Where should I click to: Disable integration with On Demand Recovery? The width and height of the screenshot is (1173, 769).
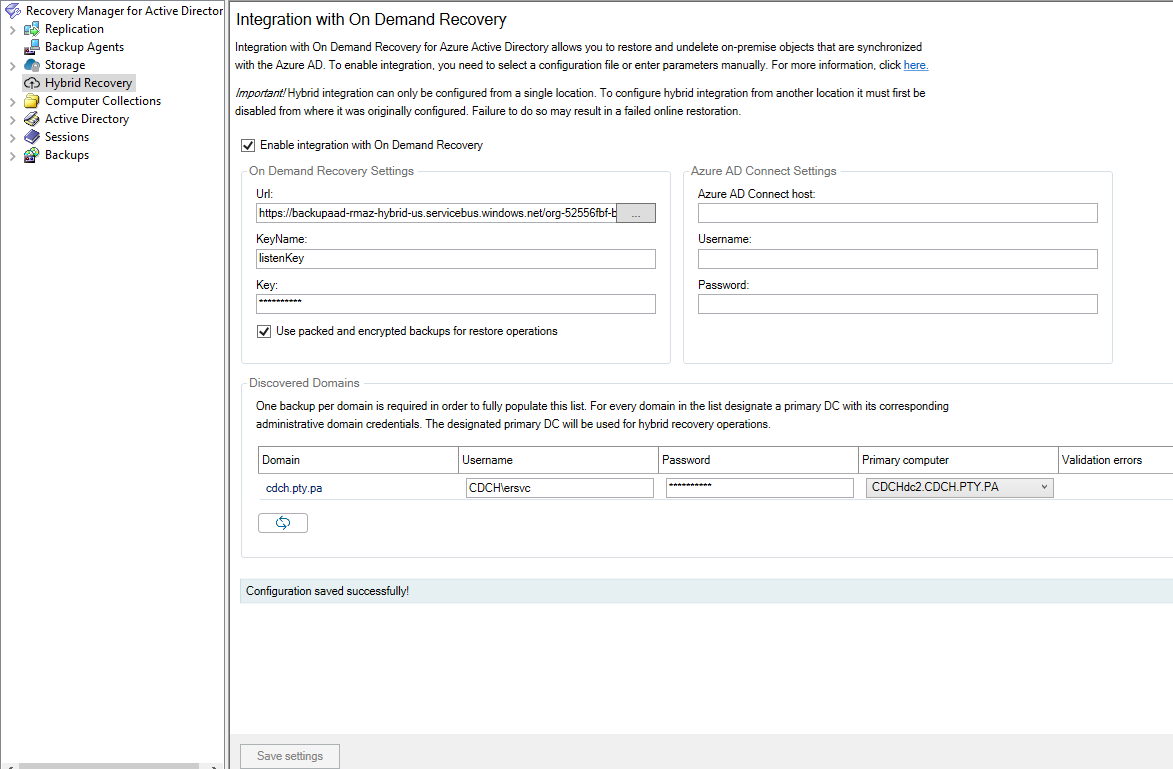pyautogui.click(x=247, y=145)
